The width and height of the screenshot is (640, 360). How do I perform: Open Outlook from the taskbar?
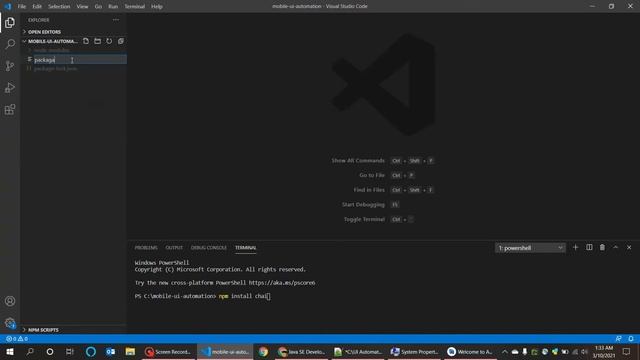click(110, 351)
